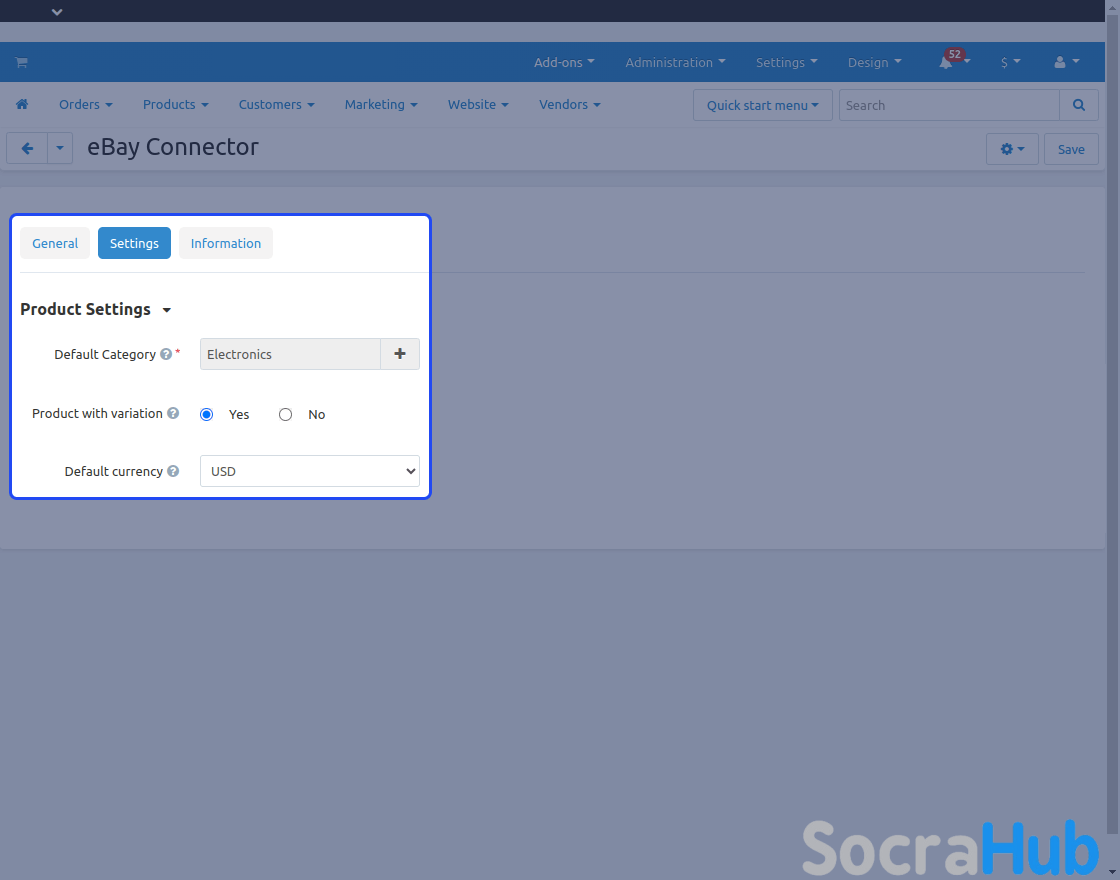Click the plus icon beside Electronics
The height and width of the screenshot is (880, 1120).
[400, 354]
